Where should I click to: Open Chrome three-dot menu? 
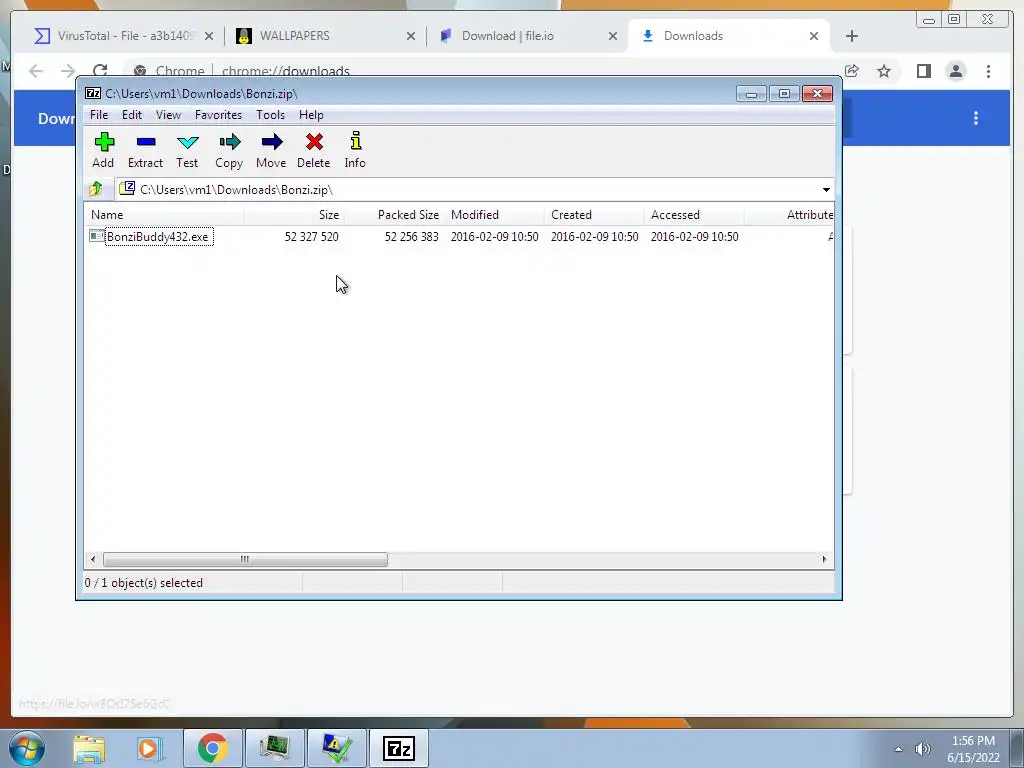click(x=988, y=71)
